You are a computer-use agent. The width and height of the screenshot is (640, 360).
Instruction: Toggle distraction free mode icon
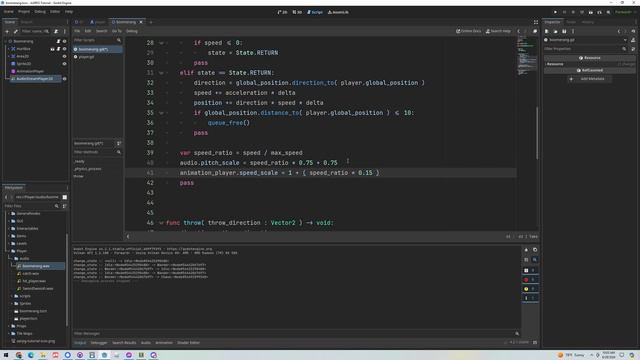pyautogui.click(x=536, y=22)
